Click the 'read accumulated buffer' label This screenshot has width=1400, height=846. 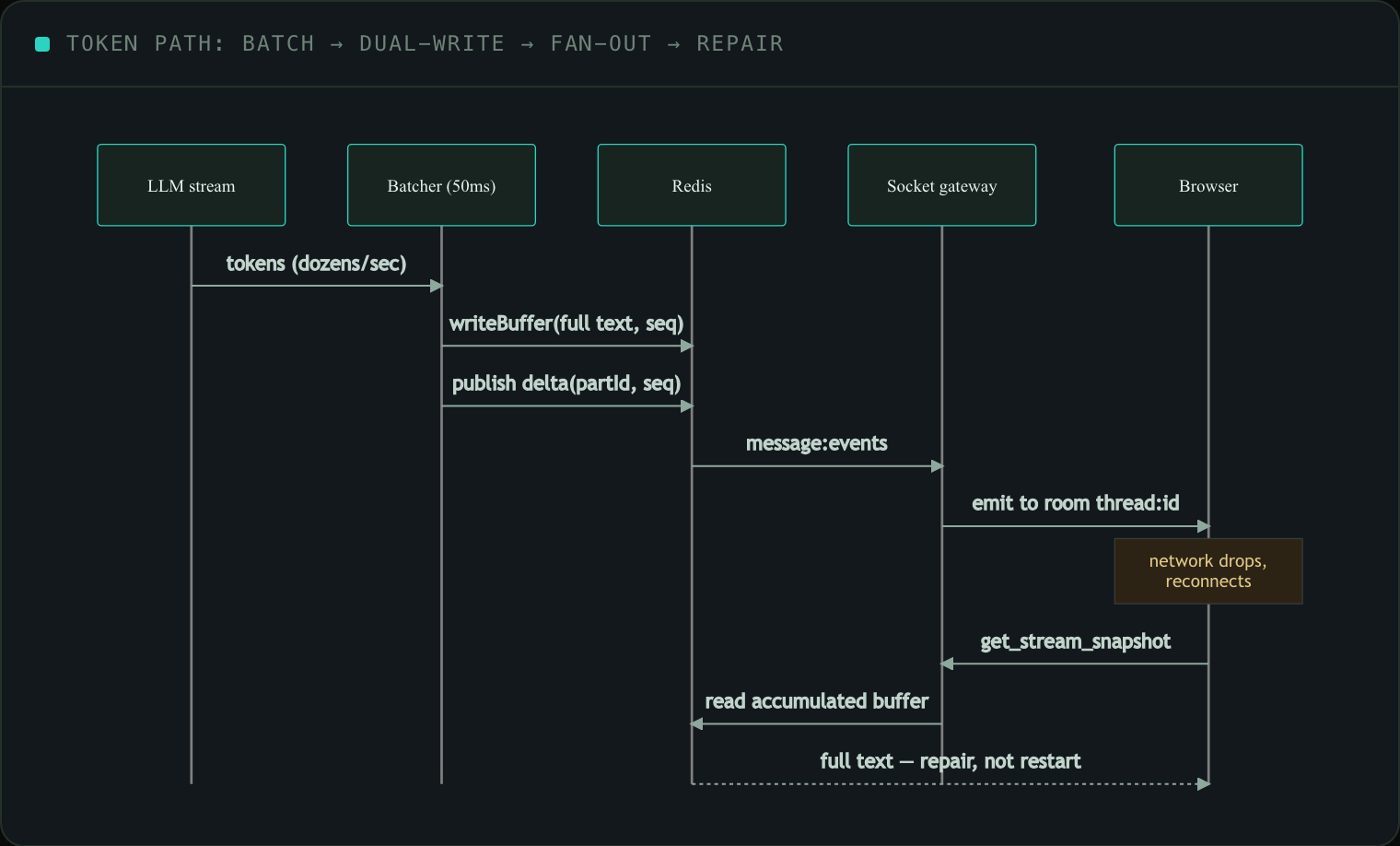coord(817,701)
